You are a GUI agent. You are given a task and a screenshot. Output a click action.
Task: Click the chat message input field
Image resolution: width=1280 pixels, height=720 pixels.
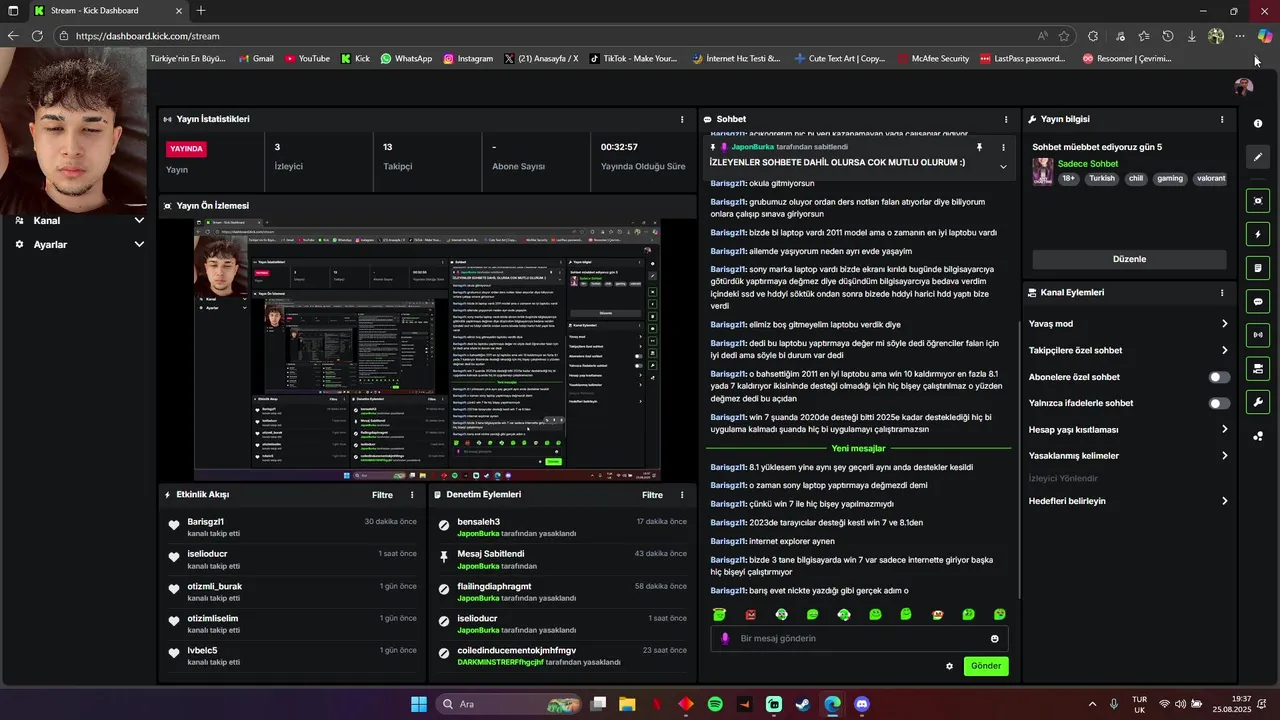(860, 638)
